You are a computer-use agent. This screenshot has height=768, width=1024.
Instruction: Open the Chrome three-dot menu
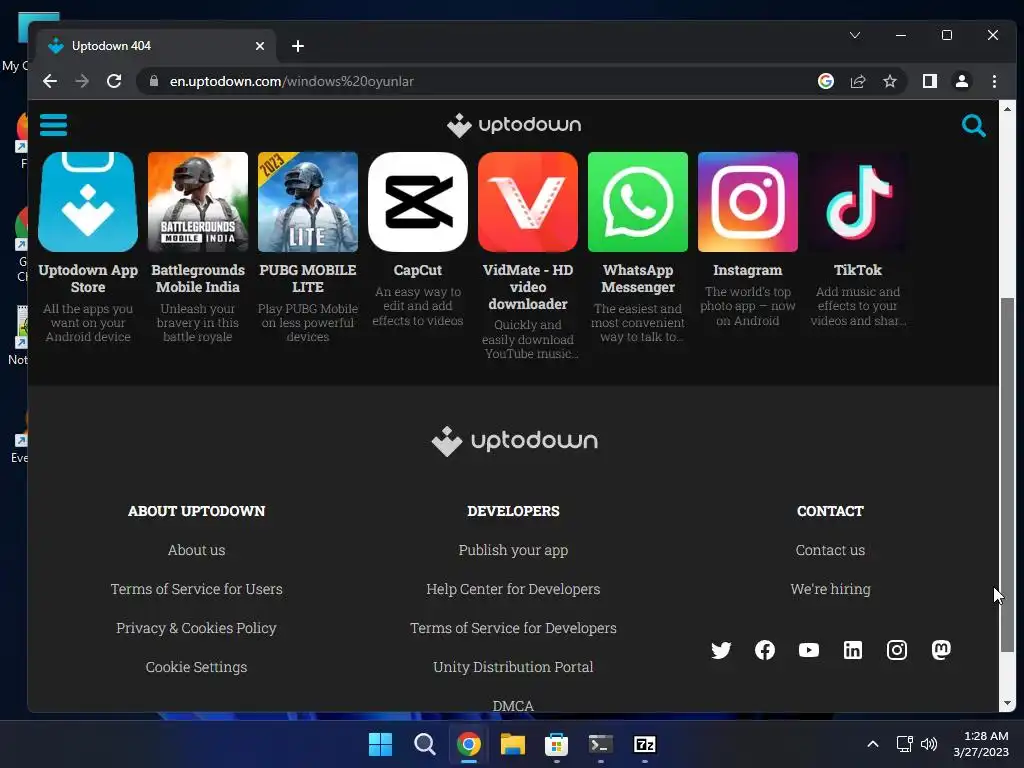tap(994, 81)
